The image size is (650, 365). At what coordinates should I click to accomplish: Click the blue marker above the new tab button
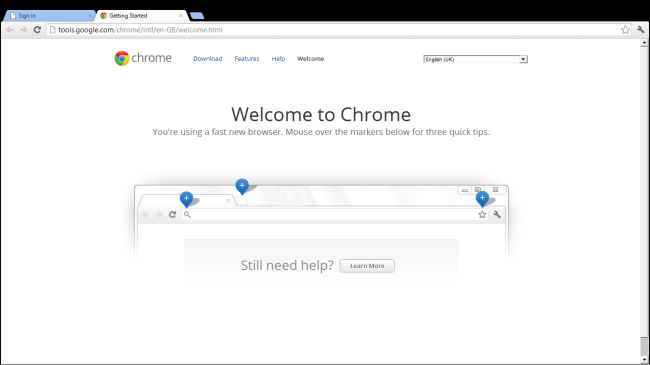click(x=242, y=186)
